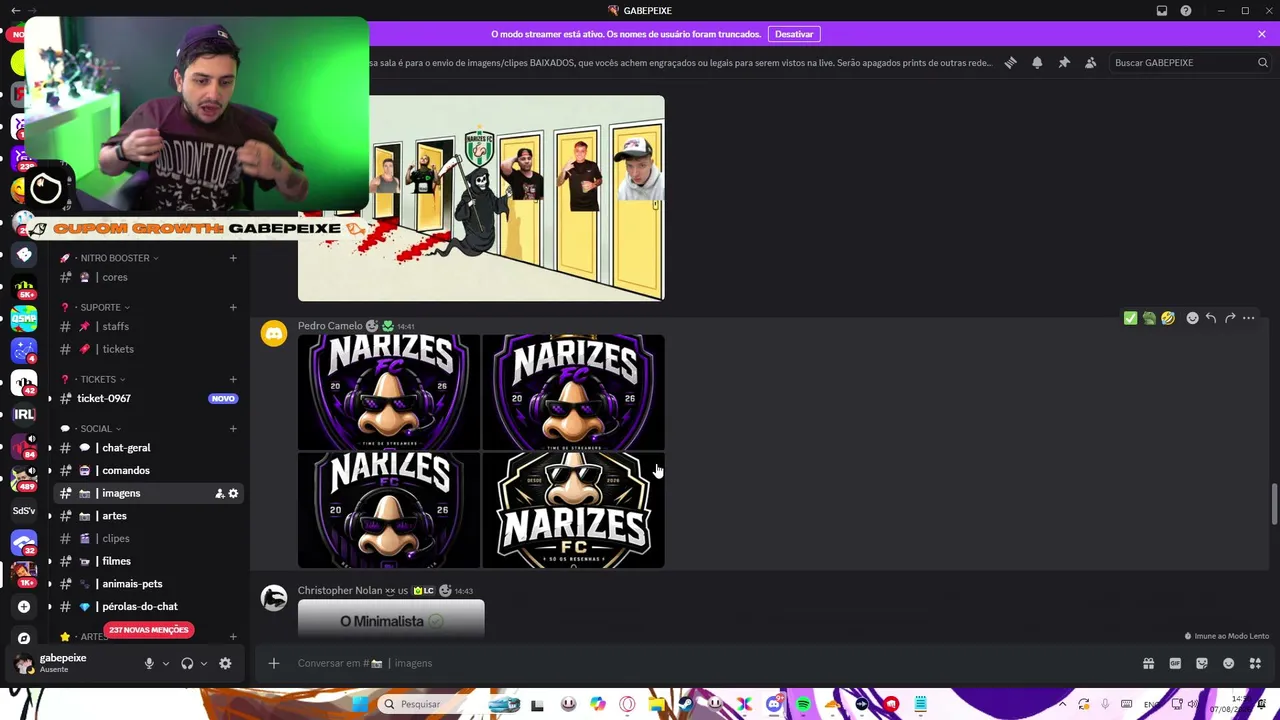
Task: Add laughing emoji reaction to message
Action: pos(1168,318)
